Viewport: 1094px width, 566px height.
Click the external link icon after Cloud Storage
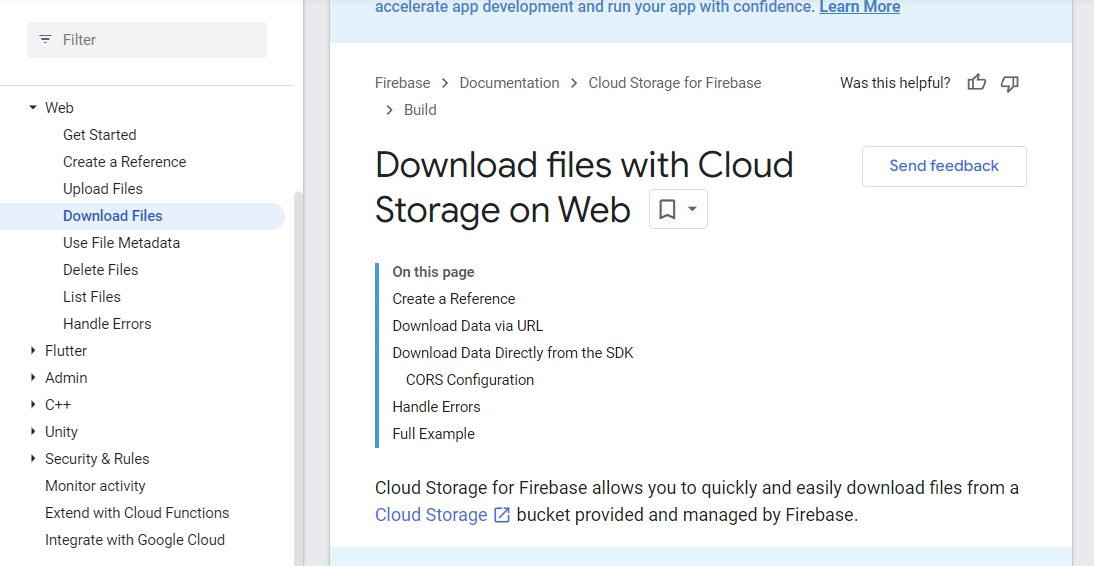pyautogui.click(x=502, y=515)
